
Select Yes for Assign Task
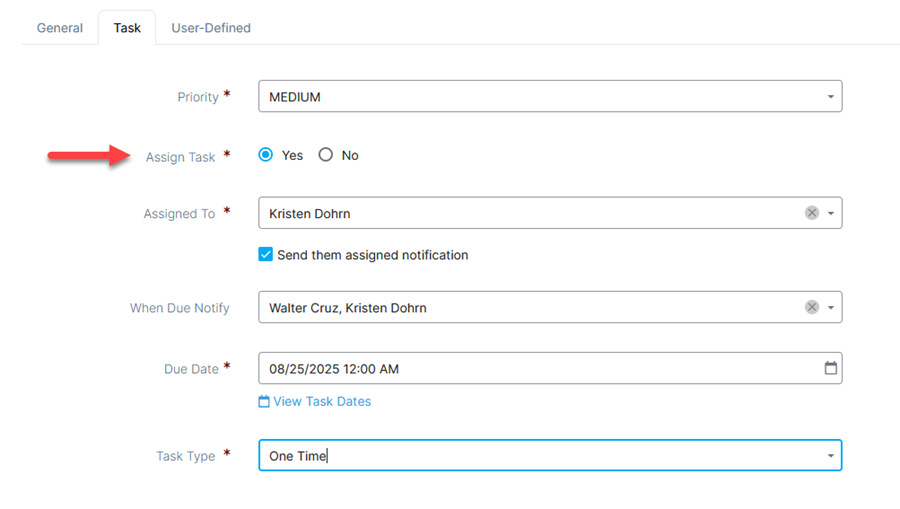pos(265,155)
